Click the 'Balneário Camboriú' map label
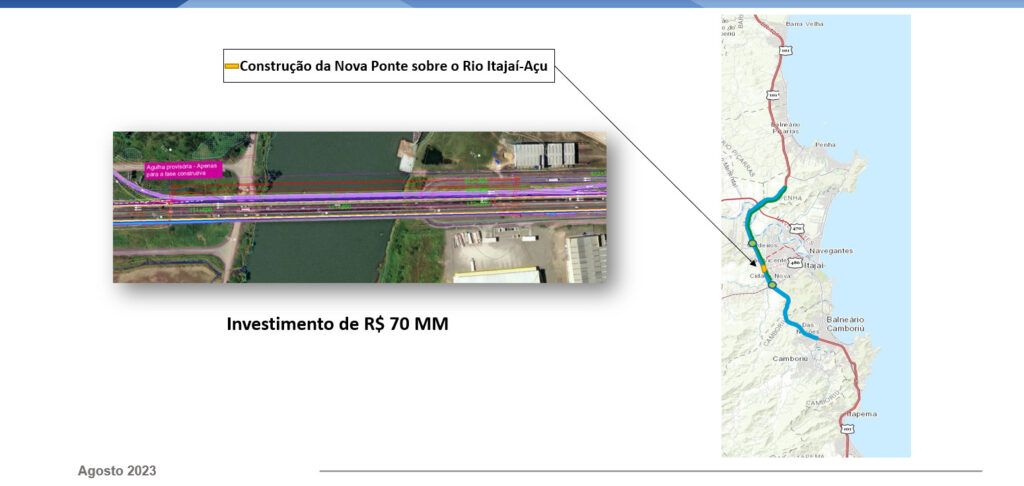This screenshot has width=1024, height=486. (845, 325)
